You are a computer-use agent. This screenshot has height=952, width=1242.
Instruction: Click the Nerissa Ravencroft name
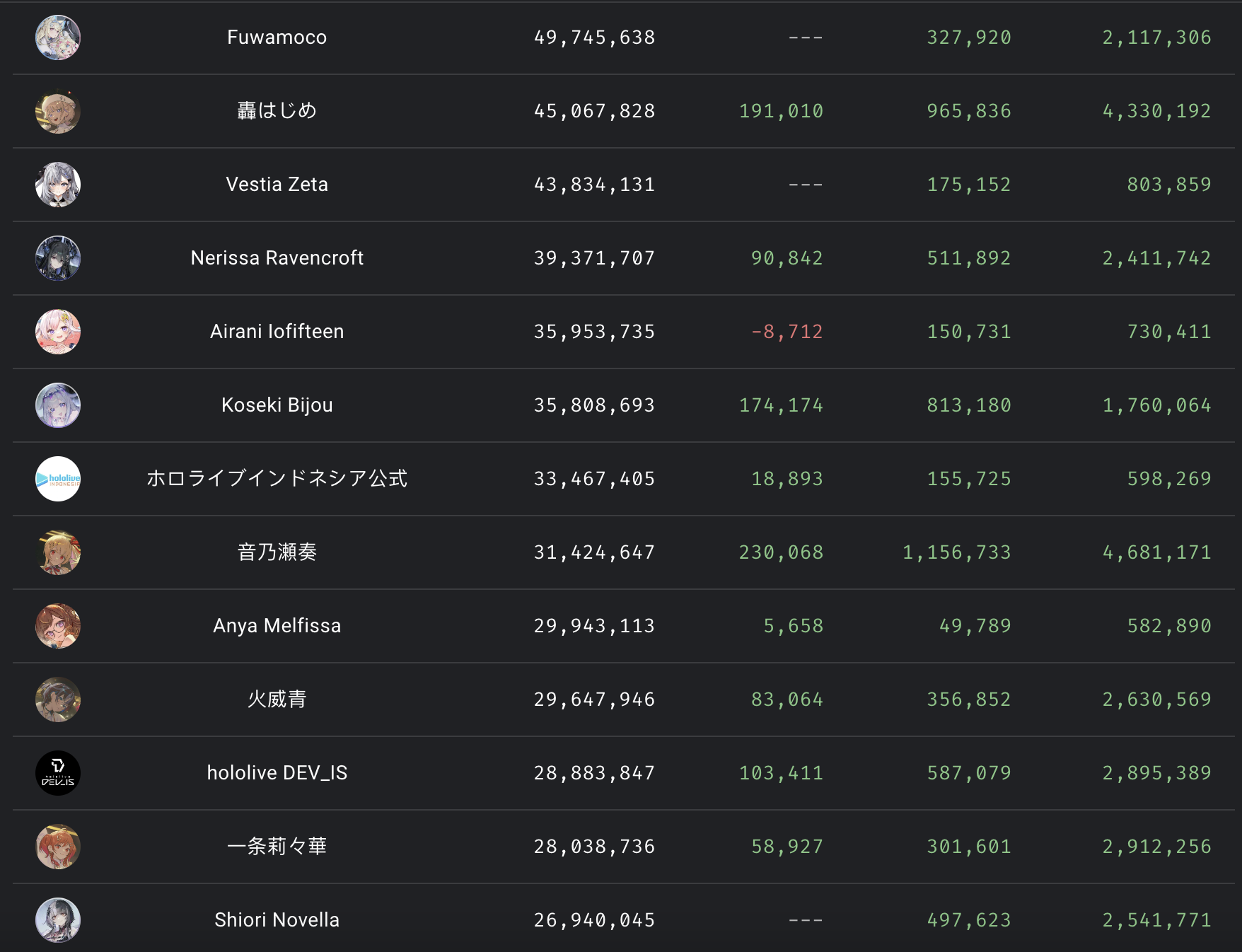point(277,258)
